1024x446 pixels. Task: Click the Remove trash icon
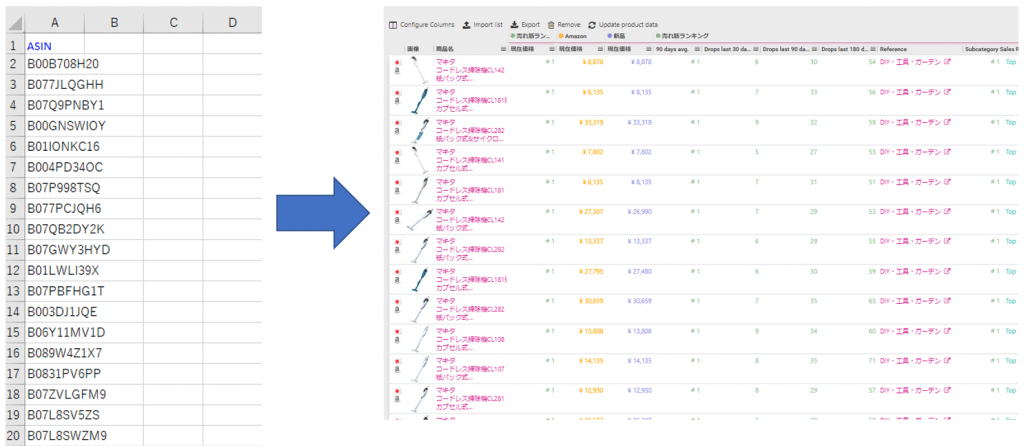coord(551,24)
